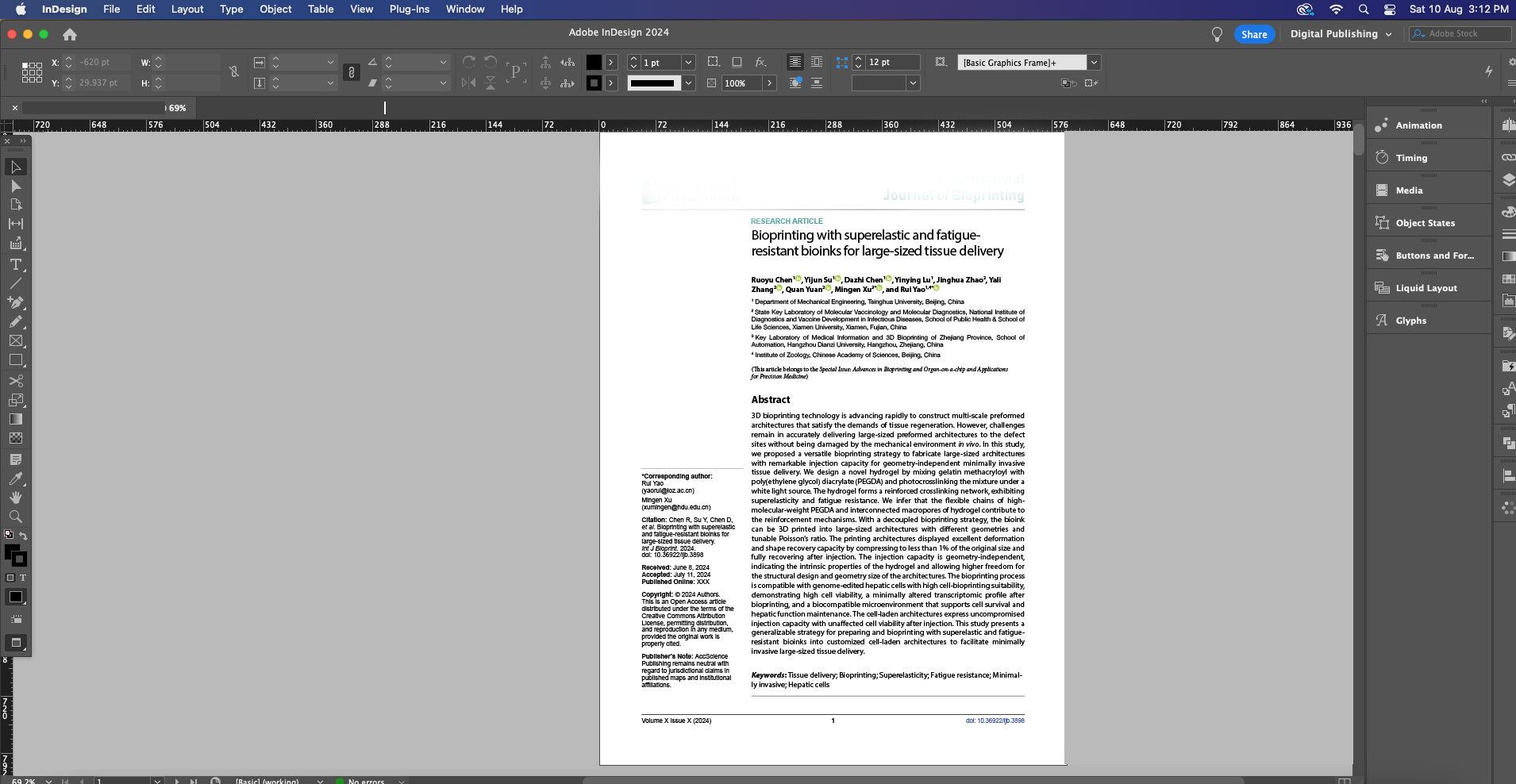Open the Glyphs panel
The width and height of the screenshot is (1516, 784).
(1410, 321)
